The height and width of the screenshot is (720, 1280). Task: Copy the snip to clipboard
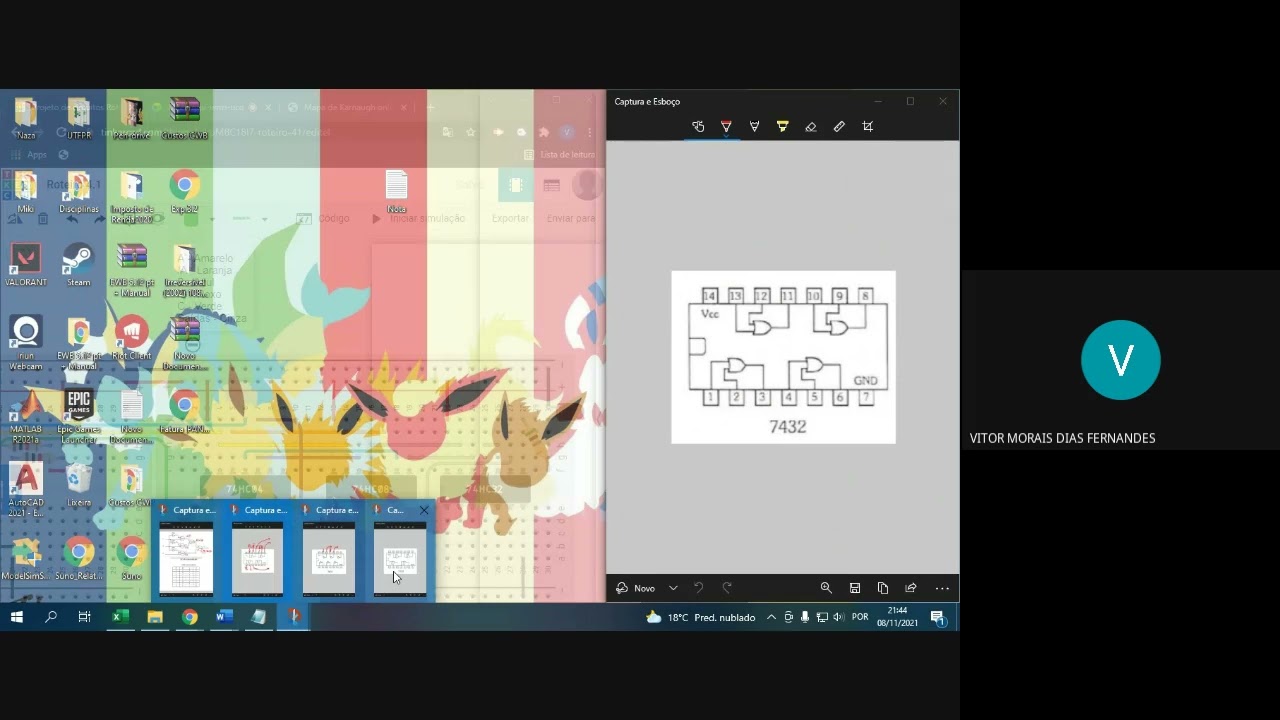point(883,588)
